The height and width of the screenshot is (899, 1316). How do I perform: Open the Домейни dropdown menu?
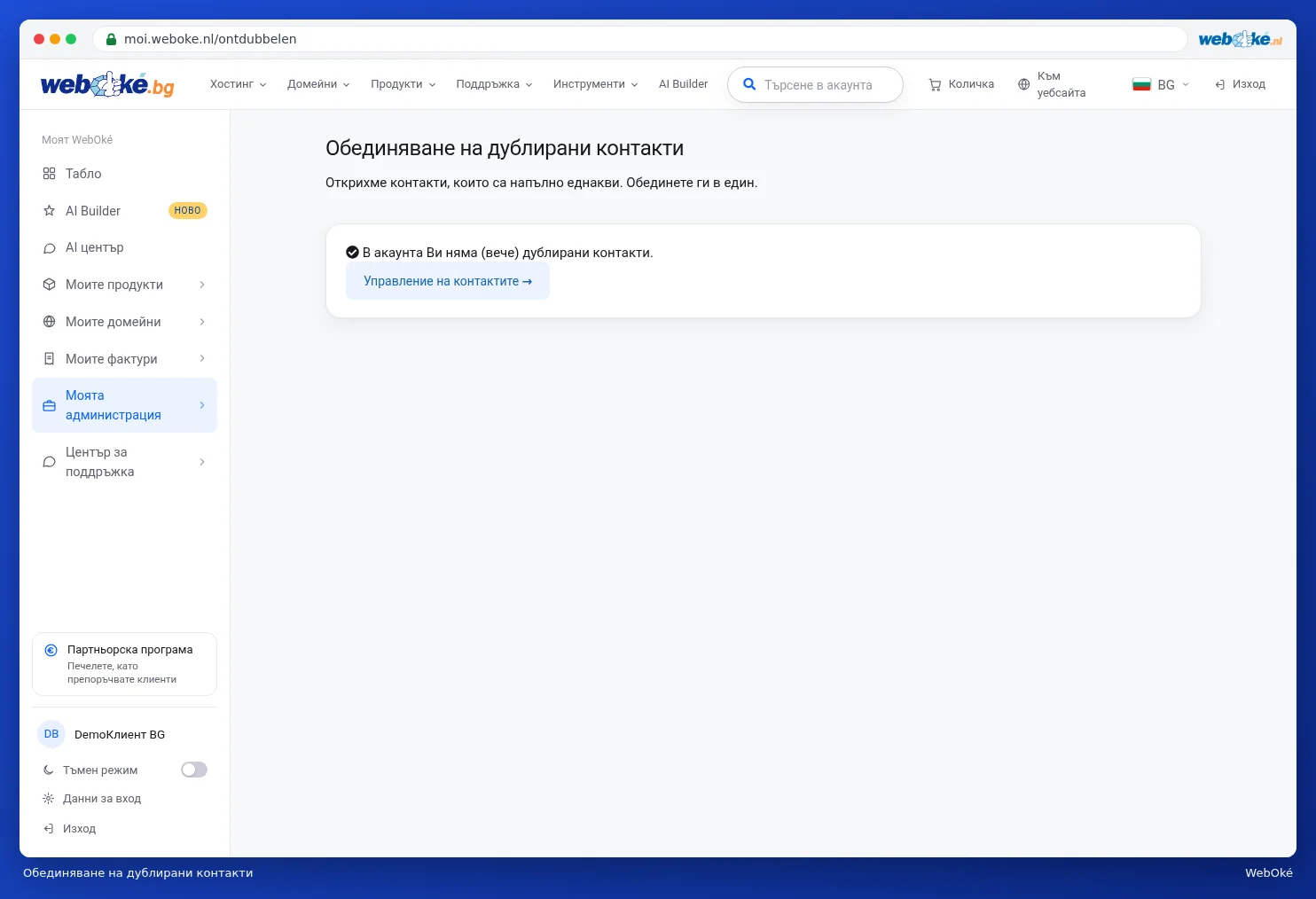tap(318, 84)
